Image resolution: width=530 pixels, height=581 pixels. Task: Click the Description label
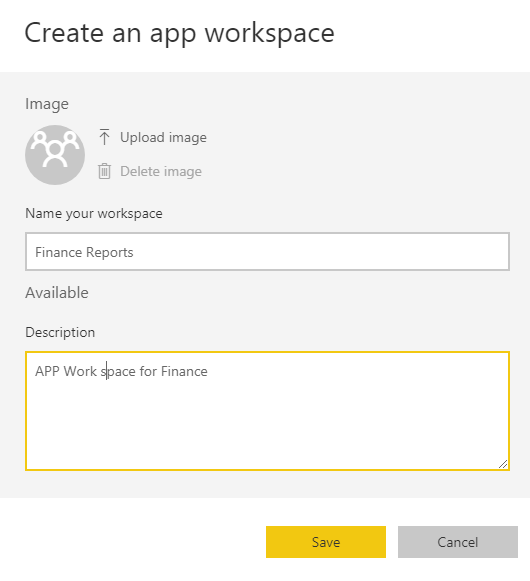tap(60, 332)
